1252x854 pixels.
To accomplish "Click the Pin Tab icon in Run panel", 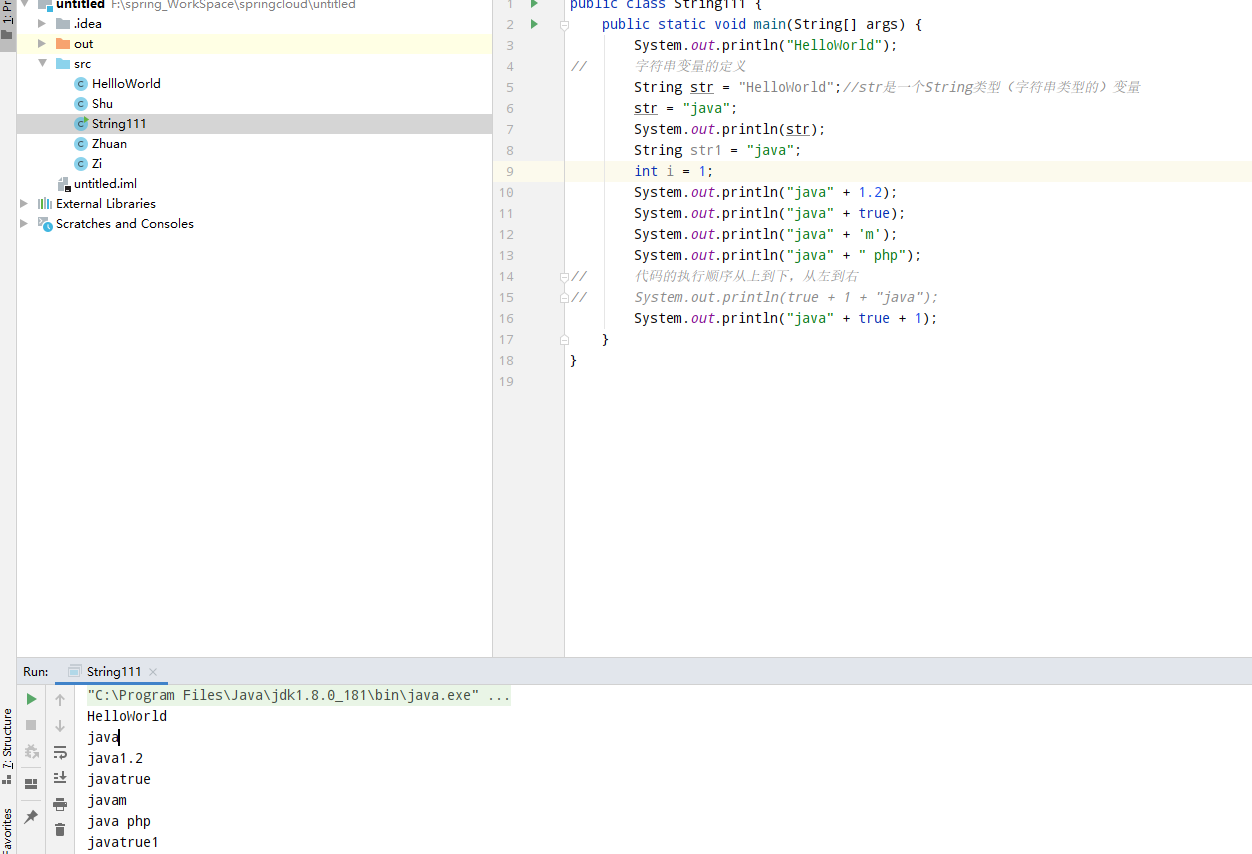I will click(31, 817).
